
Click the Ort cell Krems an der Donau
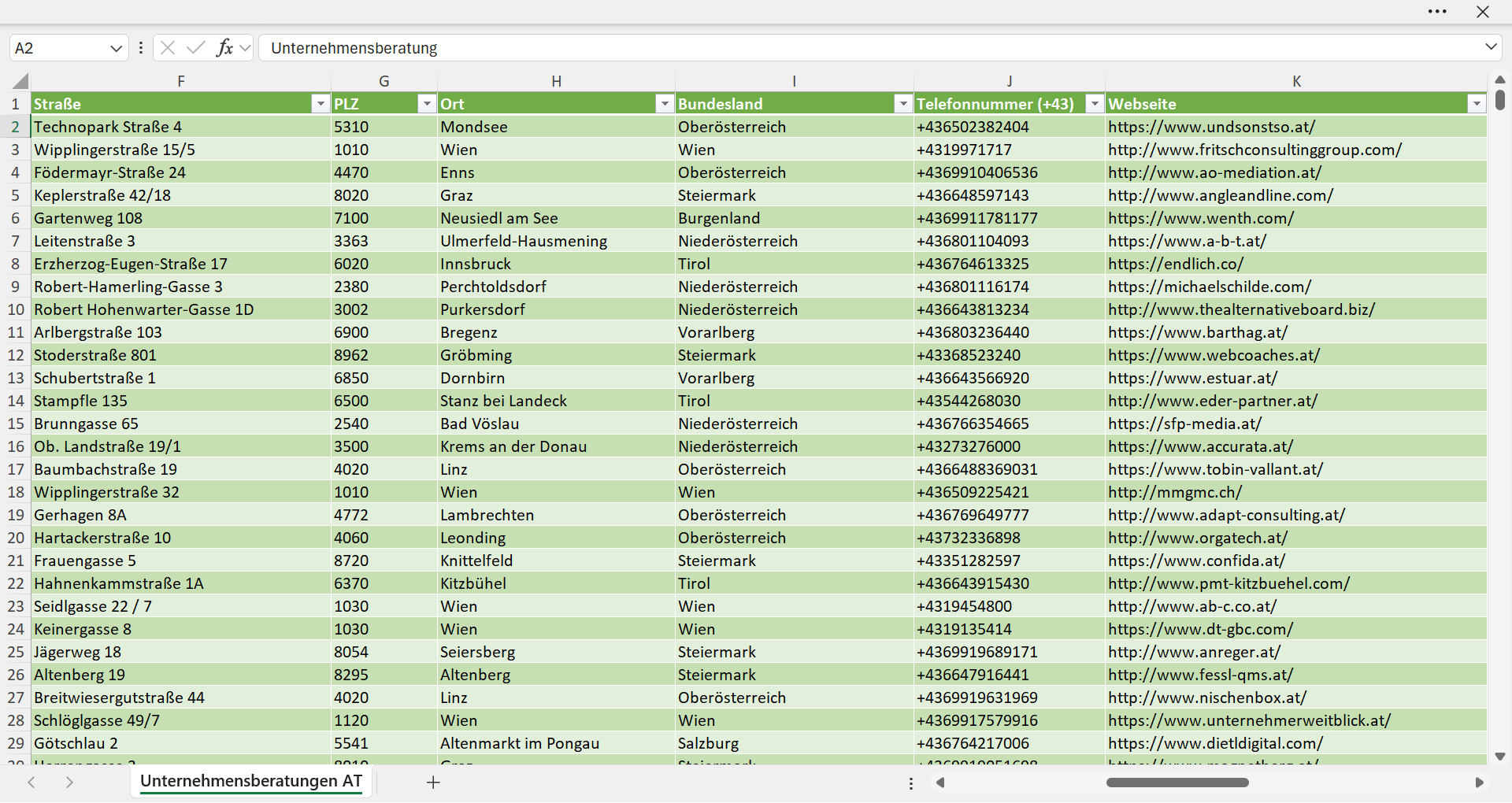(x=556, y=446)
